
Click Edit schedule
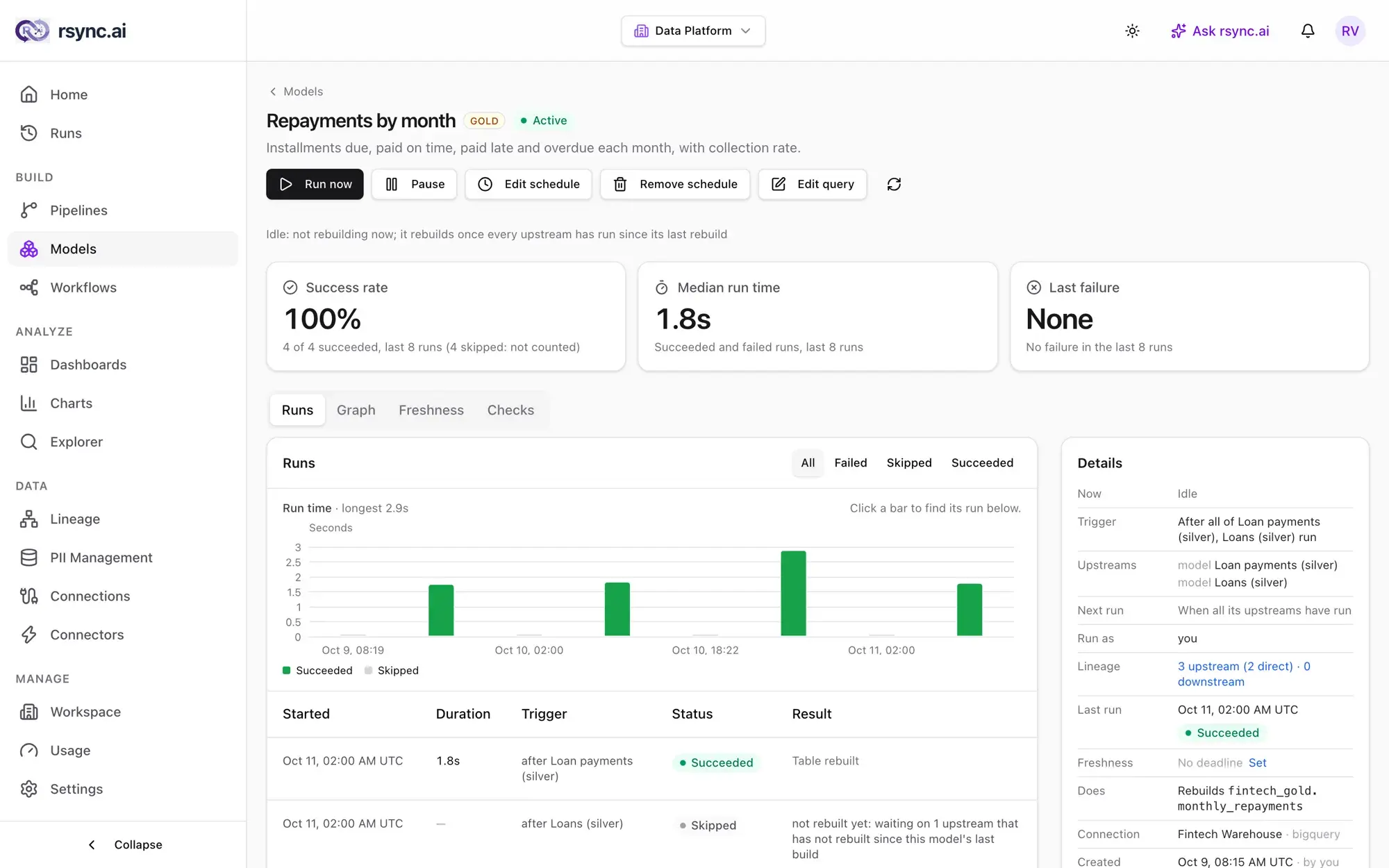(x=528, y=184)
